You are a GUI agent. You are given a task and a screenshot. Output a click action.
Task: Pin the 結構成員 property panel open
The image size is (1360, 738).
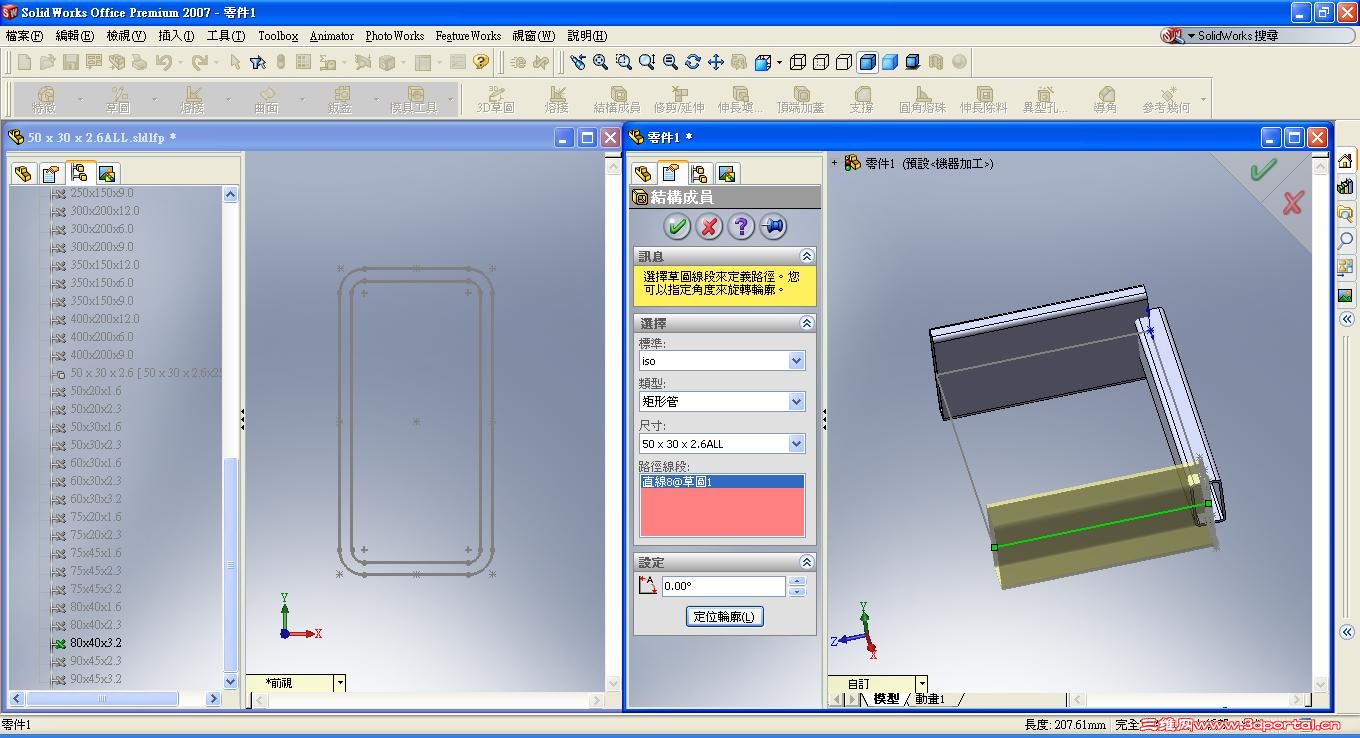pos(773,227)
